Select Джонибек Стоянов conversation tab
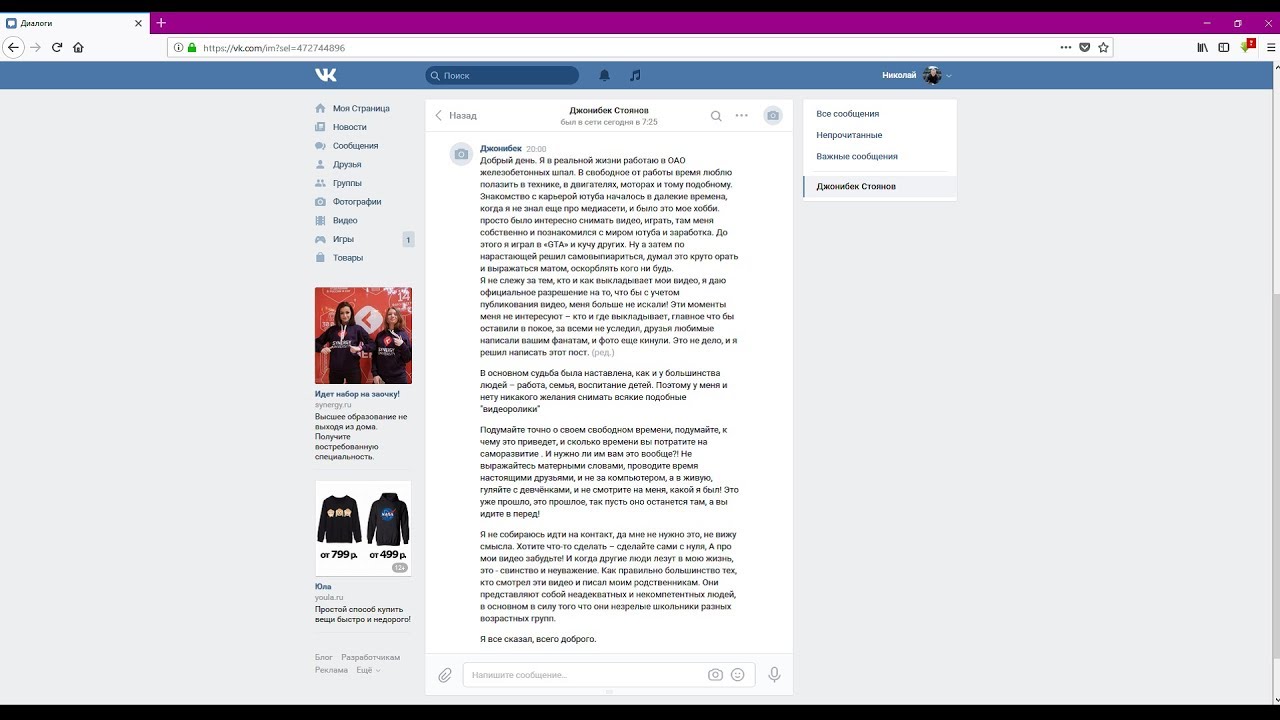 (x=880, y=186)
